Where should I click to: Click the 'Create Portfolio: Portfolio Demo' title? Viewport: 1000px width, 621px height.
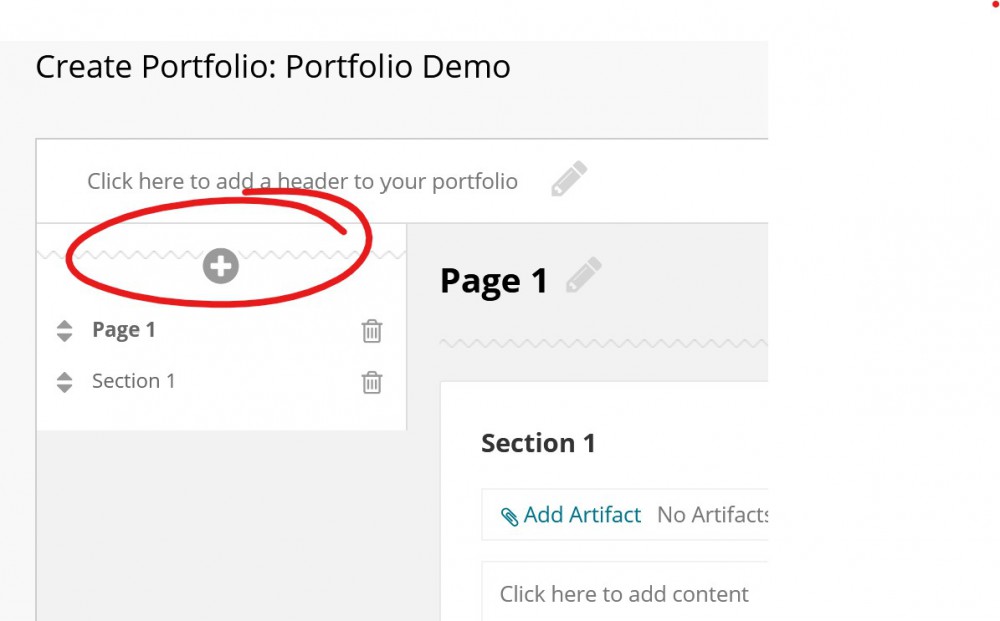[x=272, y=66]
